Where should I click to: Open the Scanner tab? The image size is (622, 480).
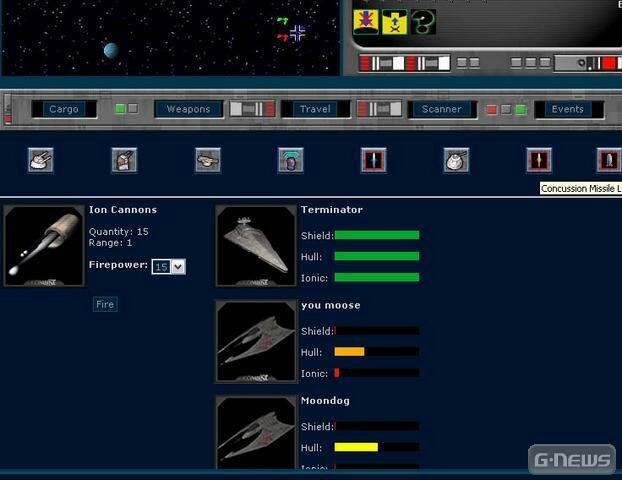pos(442,109)
